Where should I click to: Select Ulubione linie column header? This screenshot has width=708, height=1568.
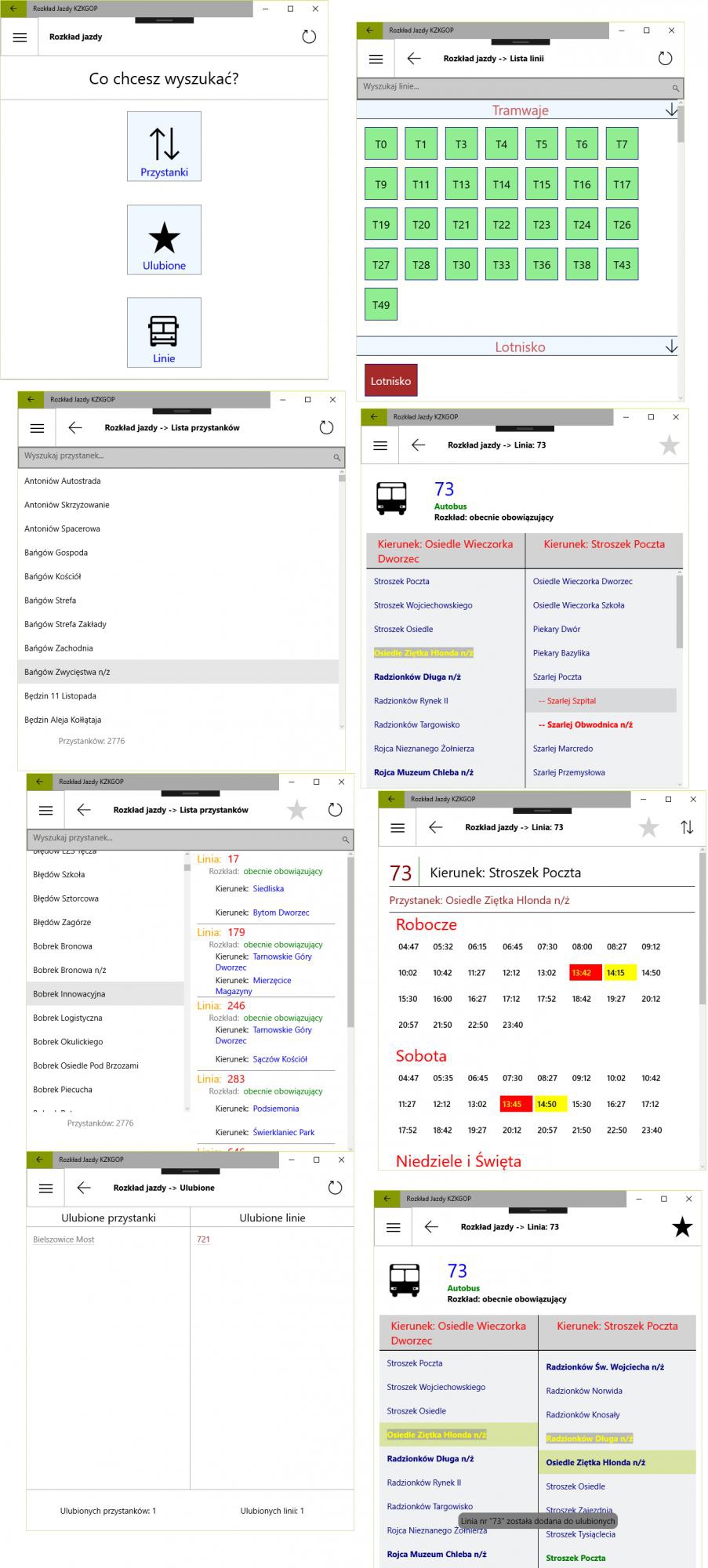[x=272, y=1218]
